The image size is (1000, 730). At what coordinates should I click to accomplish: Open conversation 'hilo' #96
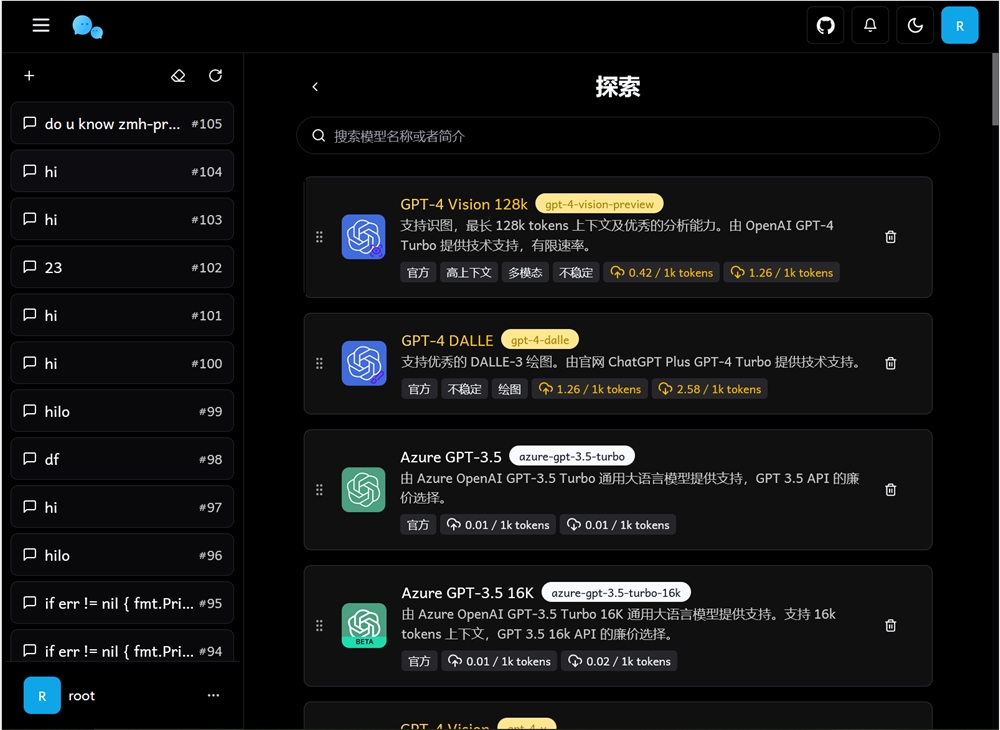tap(122, 555)
